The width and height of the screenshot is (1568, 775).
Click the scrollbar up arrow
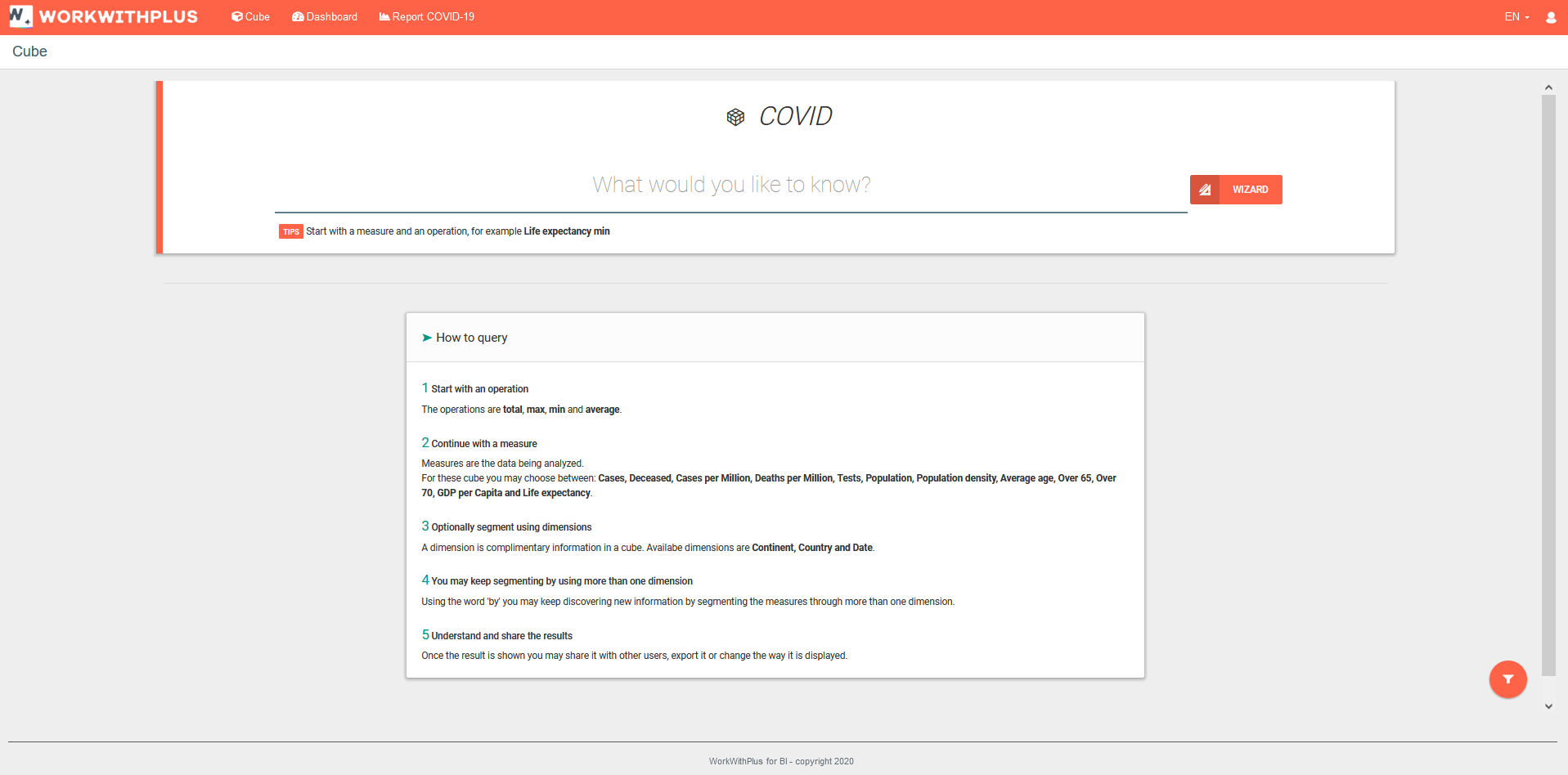pyautogui.click(x=1548, y=87)
